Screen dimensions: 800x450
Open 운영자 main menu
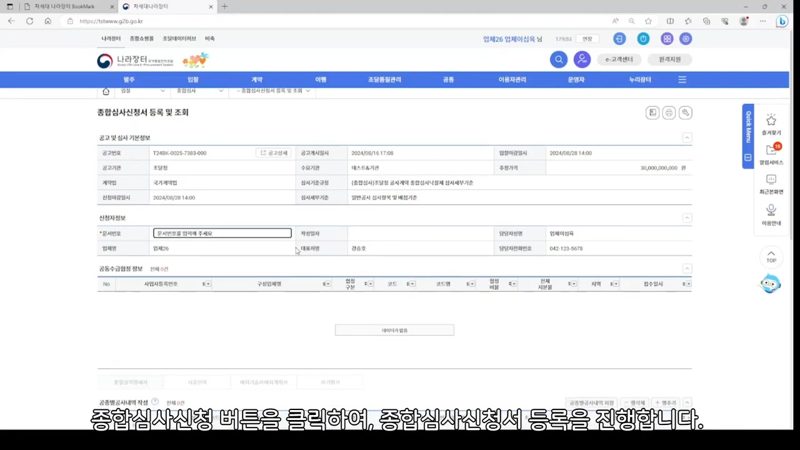click(x=576, y=80)
